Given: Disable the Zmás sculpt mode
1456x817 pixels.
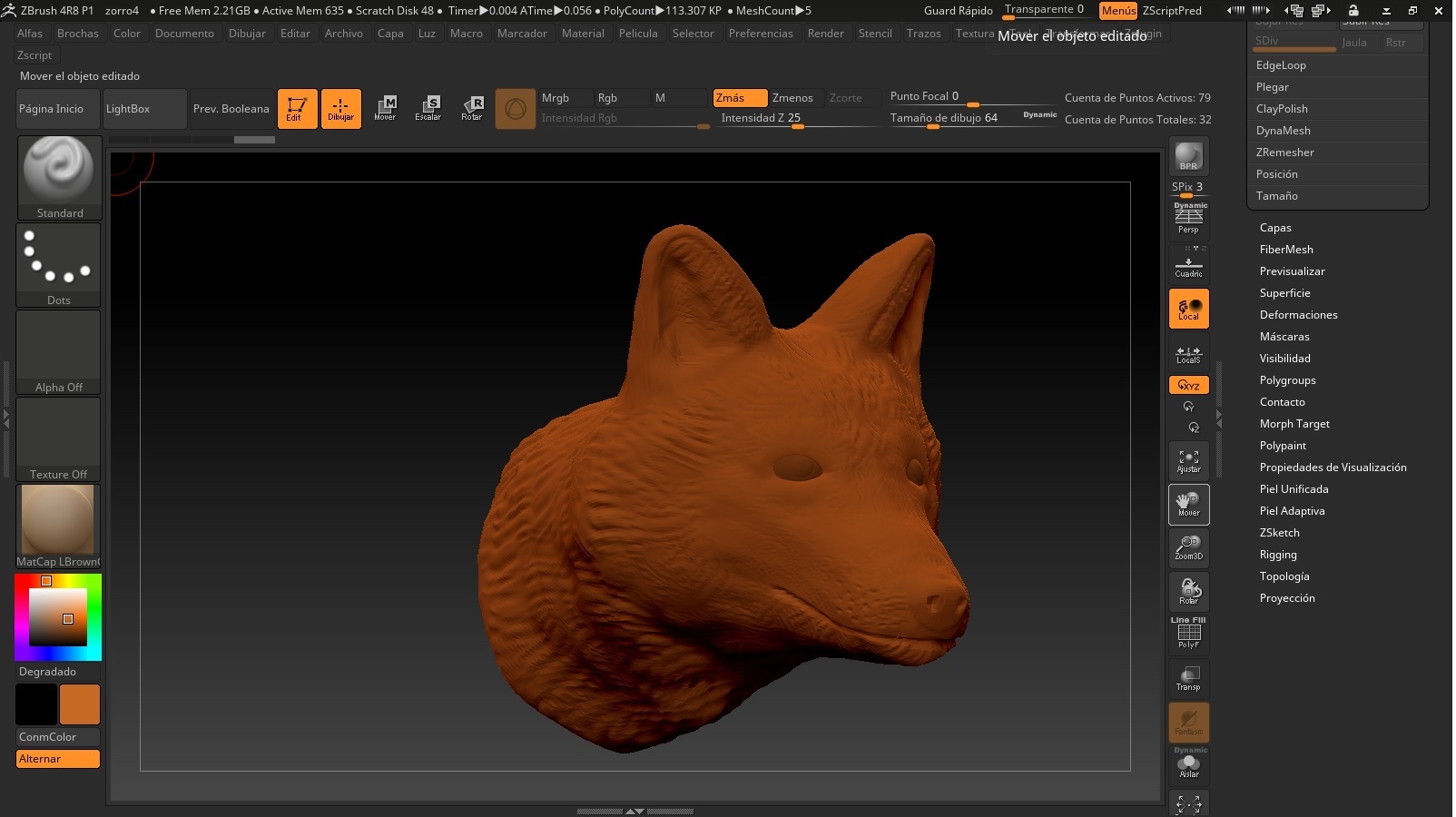Looking at the screenshot, I should (739, 98).
